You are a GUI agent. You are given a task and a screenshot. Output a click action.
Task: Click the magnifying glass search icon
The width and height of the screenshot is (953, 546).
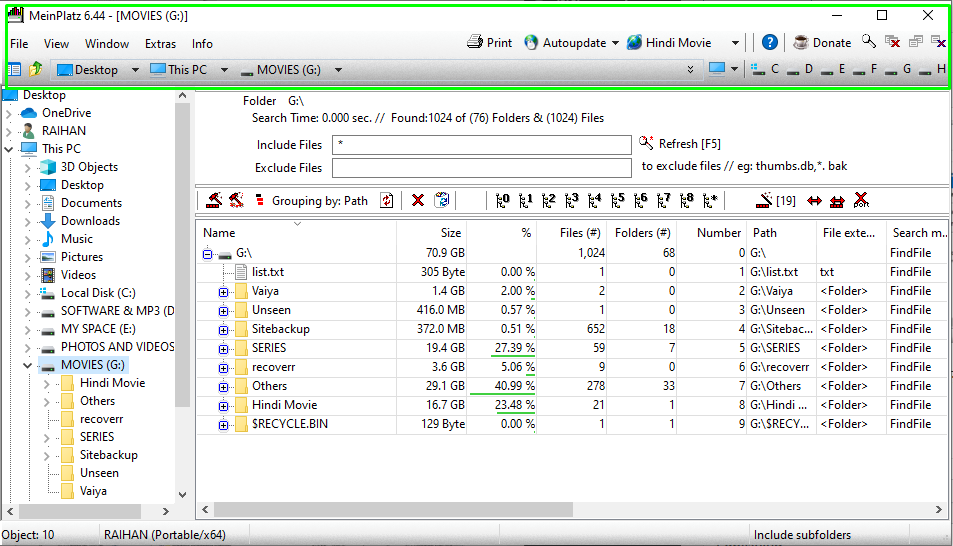[x=869, y=42]
